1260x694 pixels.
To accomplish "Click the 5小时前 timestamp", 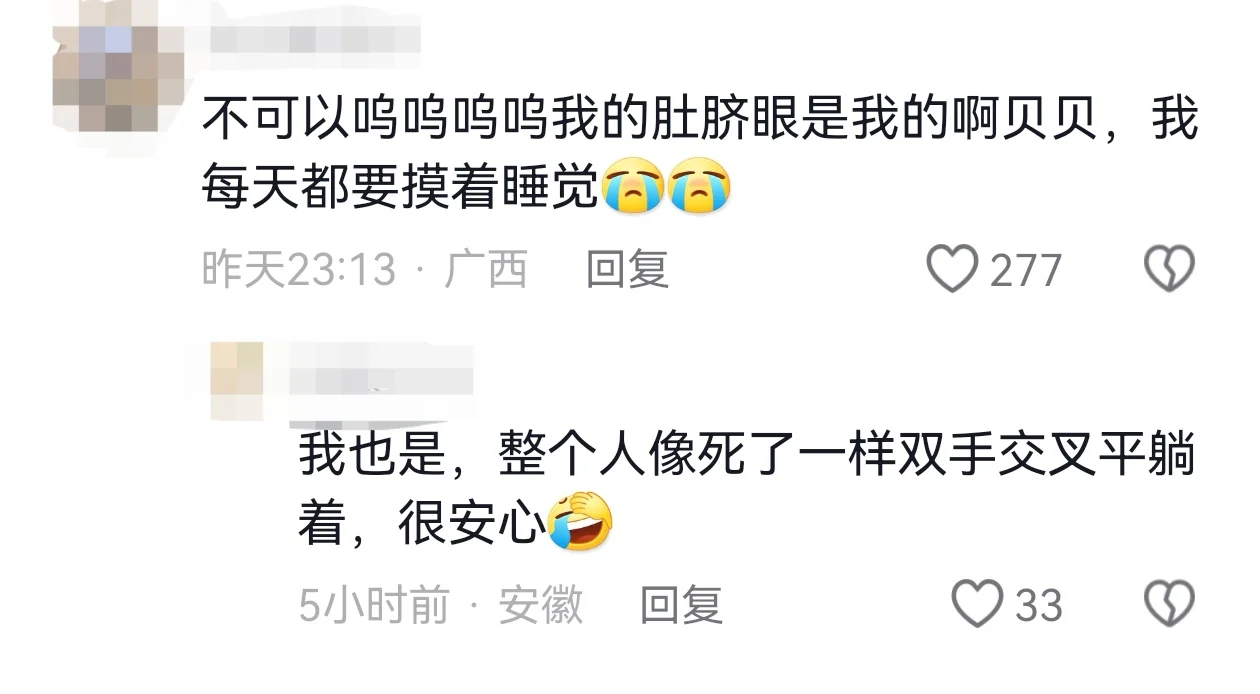I will (374, 604).
